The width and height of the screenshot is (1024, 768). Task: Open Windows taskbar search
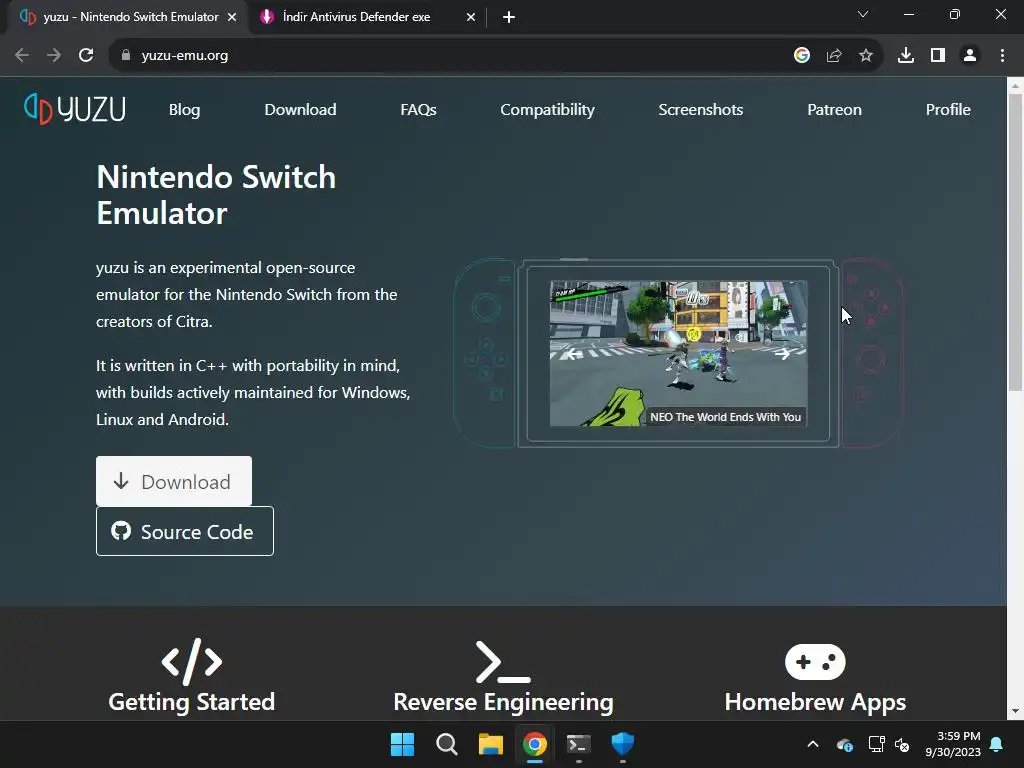click(x=447, y=744)
